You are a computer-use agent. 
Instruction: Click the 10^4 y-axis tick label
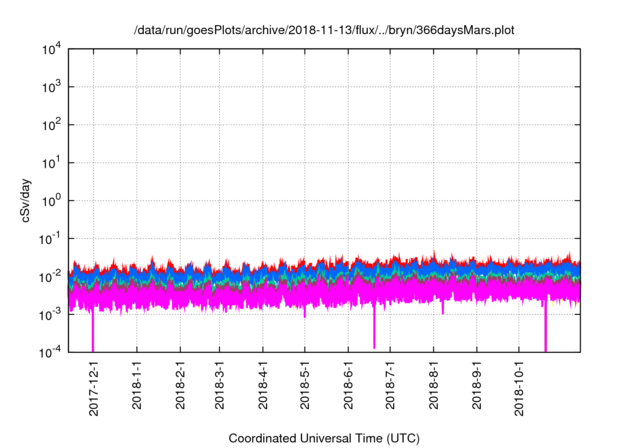52,49
